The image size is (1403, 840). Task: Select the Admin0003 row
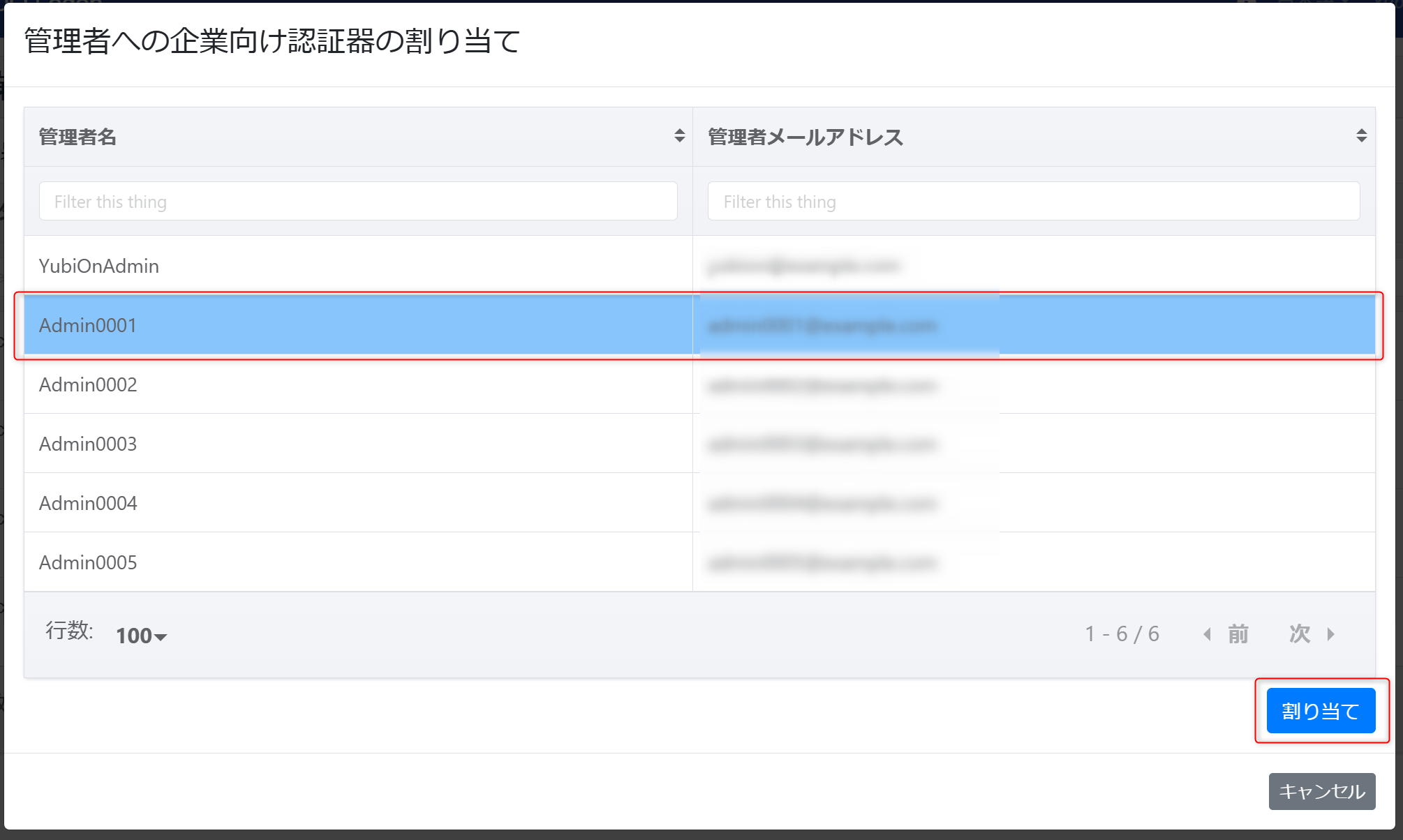click(699, 444)
